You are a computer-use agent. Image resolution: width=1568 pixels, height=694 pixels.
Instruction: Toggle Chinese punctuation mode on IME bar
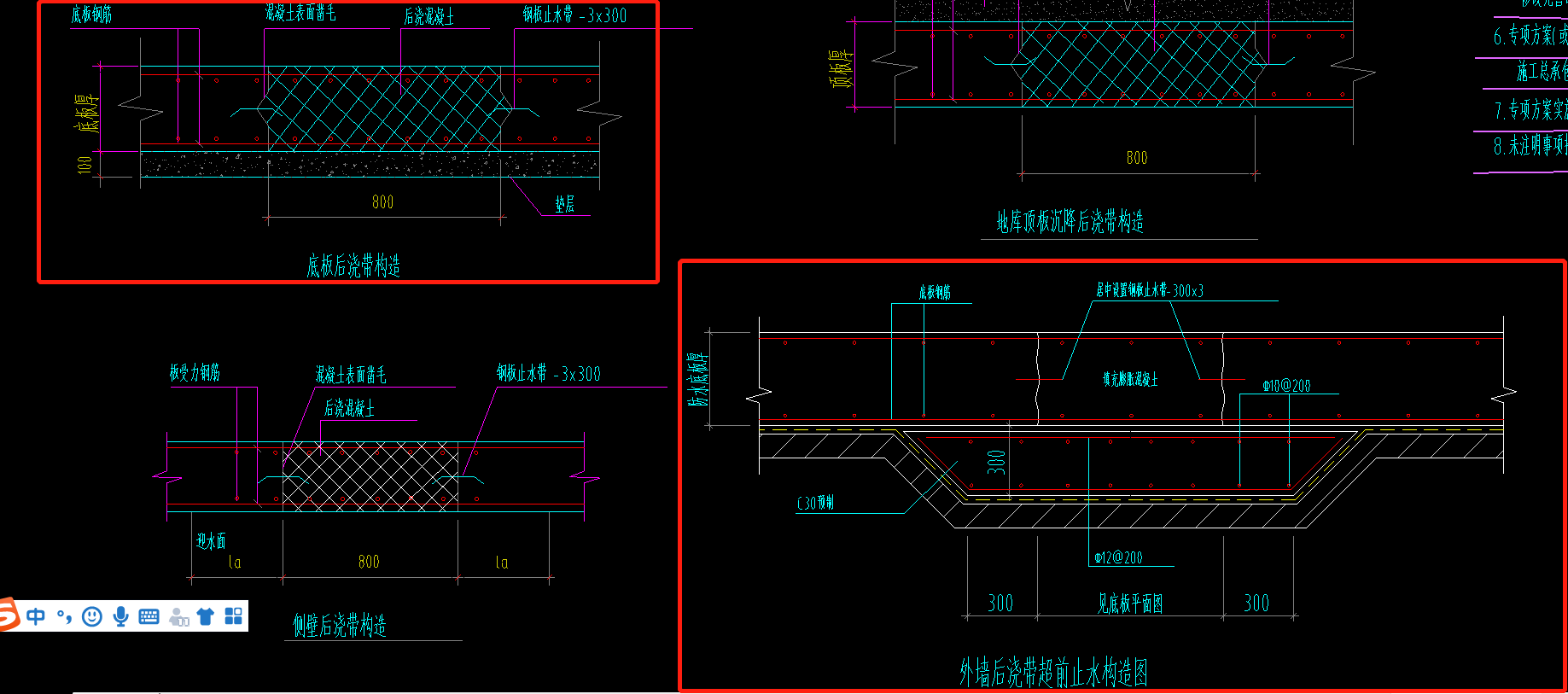point(64,616)
